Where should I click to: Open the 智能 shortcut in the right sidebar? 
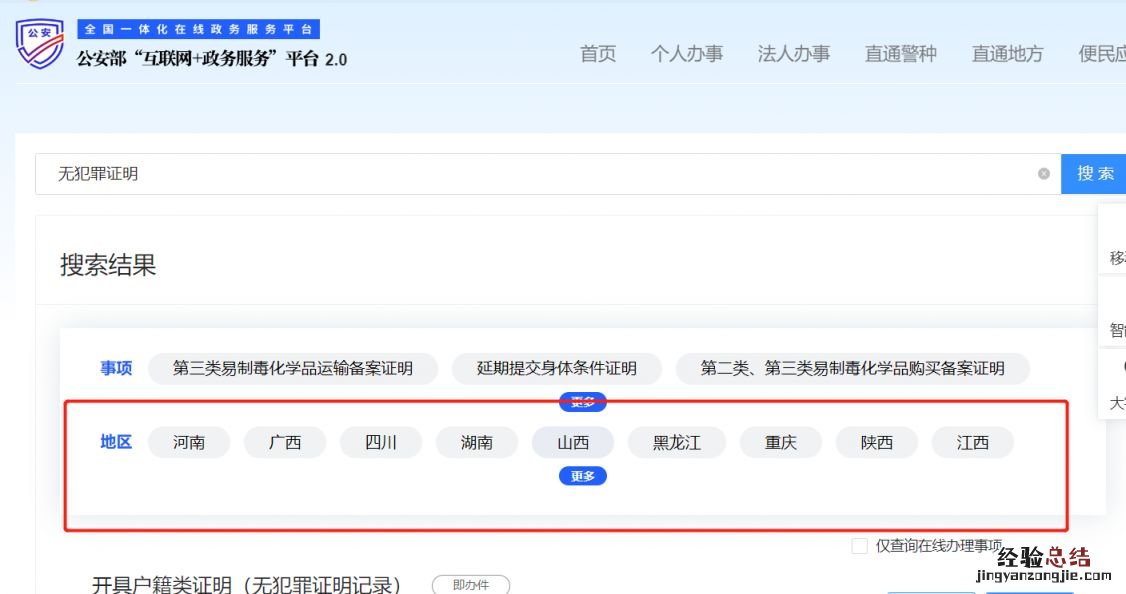(1116, 330)
